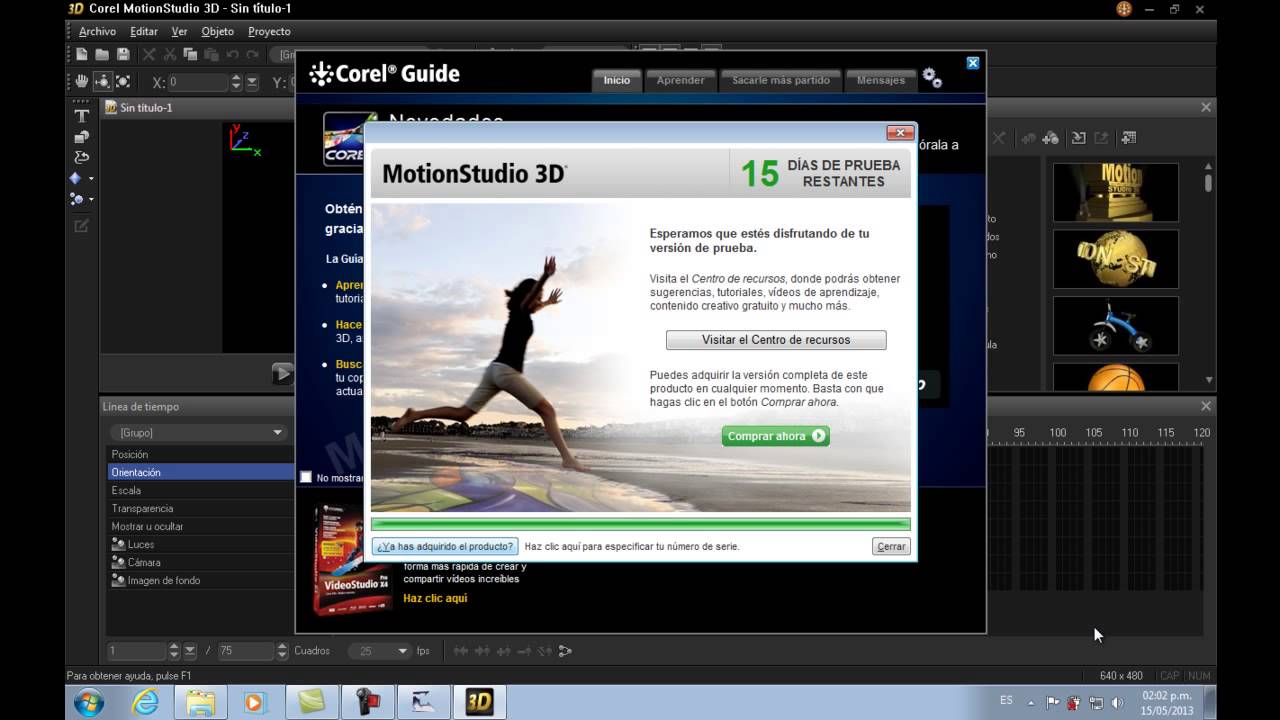The image size is (1280, 720).
Task: Select the lathe object tool
Action: (x=82, y=158)
